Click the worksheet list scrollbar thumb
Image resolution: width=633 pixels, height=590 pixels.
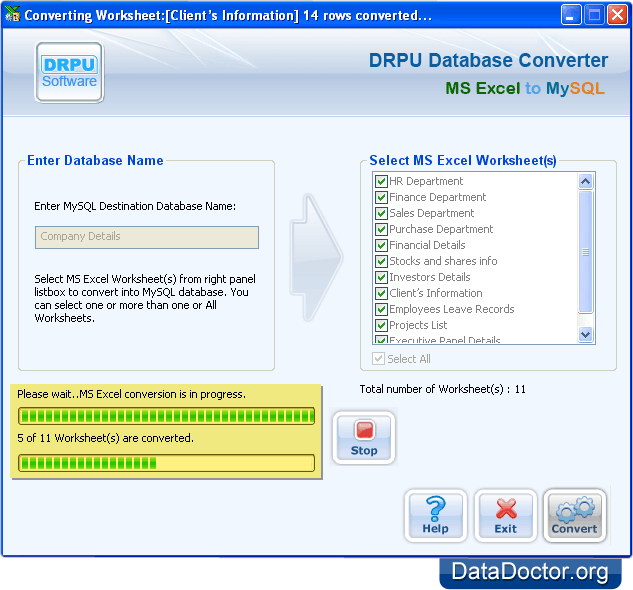point(585,252)
